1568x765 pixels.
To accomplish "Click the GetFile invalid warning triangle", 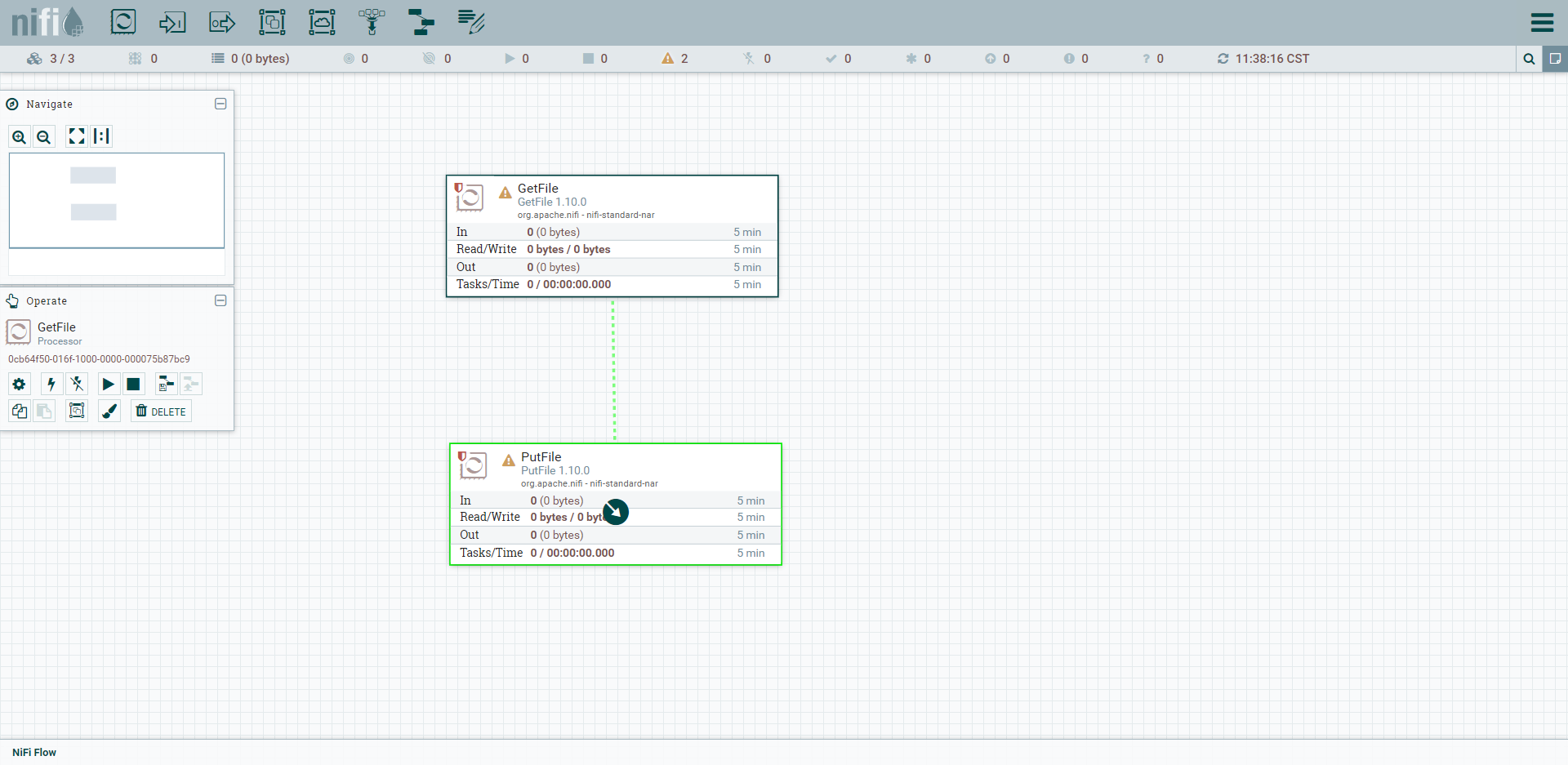I will [x=506, y=193].
